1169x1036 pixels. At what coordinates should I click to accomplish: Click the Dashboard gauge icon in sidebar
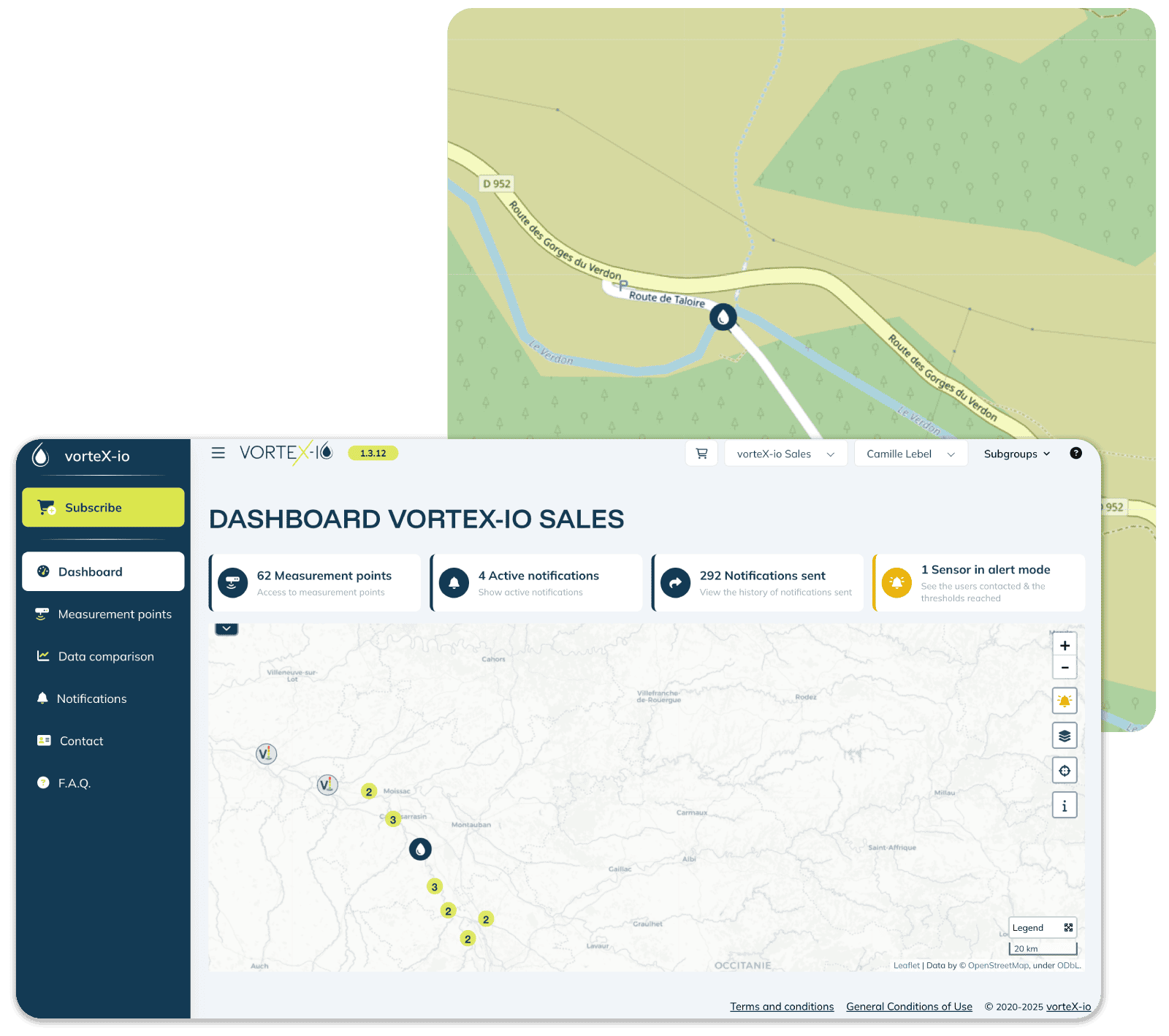point(43,571)
